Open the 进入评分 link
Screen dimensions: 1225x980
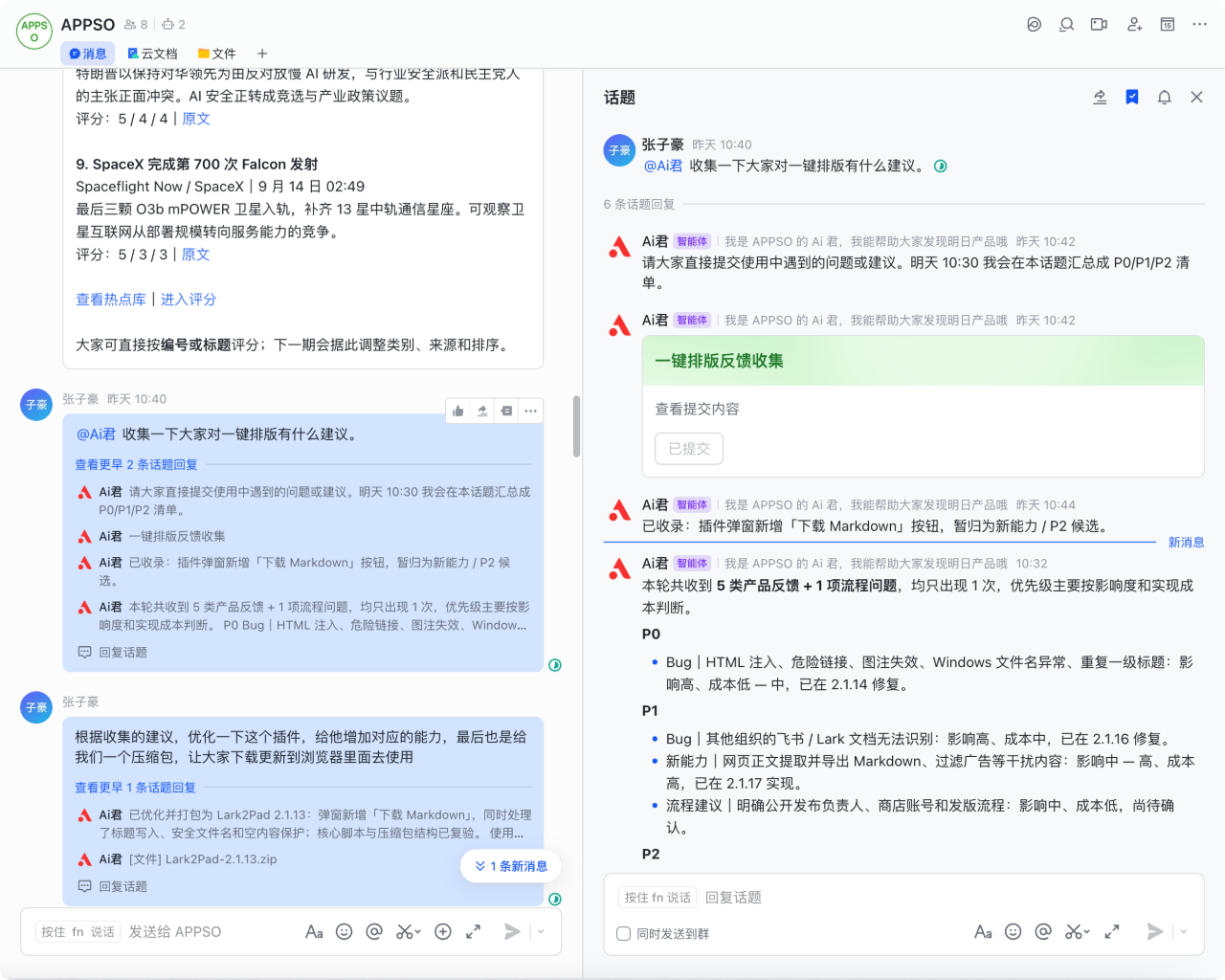(x=189, y=300)
